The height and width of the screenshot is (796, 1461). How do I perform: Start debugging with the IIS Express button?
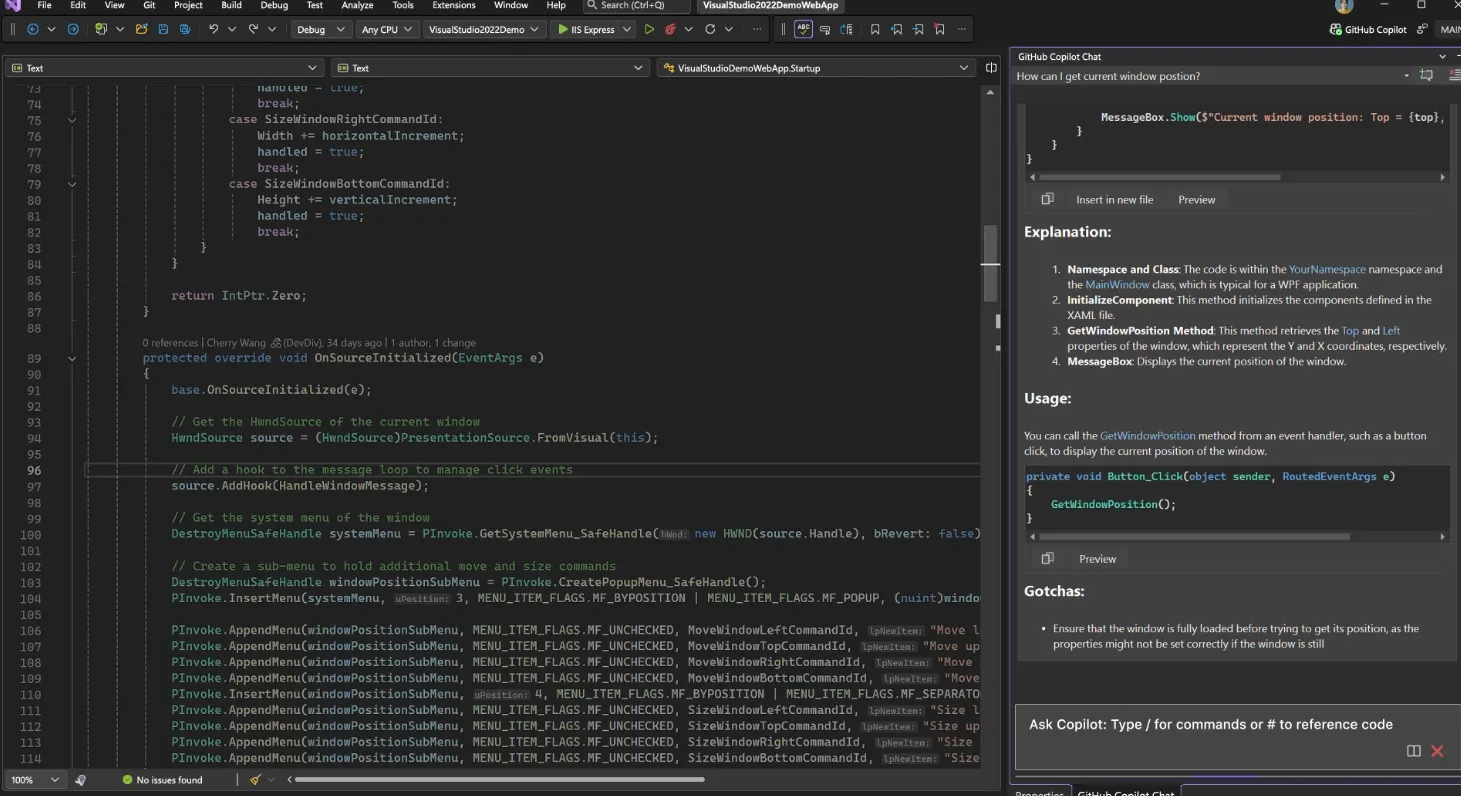click(x=586, y=29)
